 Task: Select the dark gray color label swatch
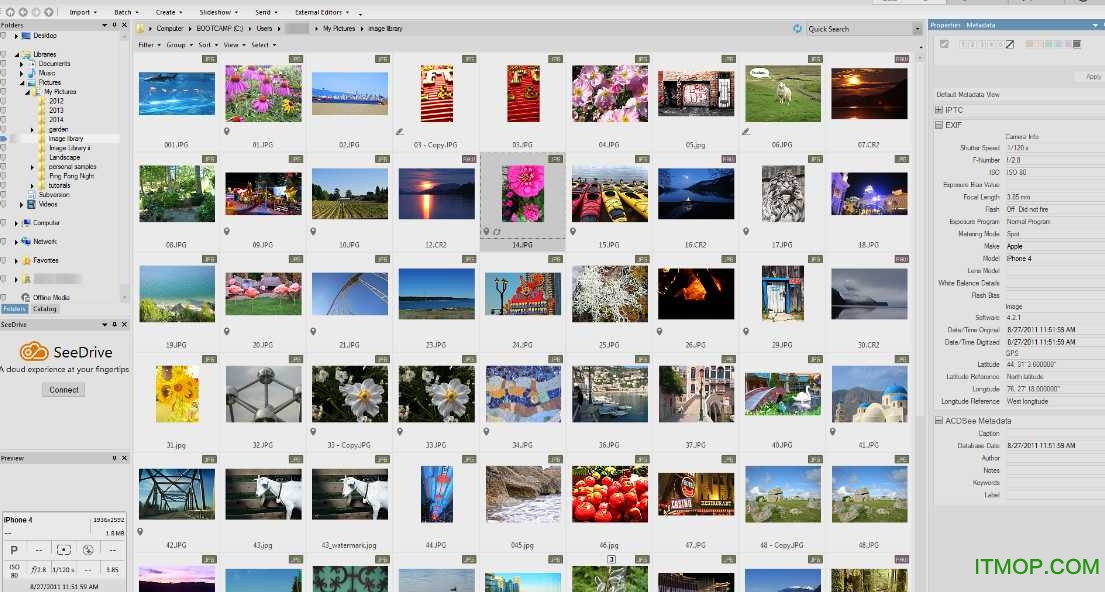(1076, 44)
